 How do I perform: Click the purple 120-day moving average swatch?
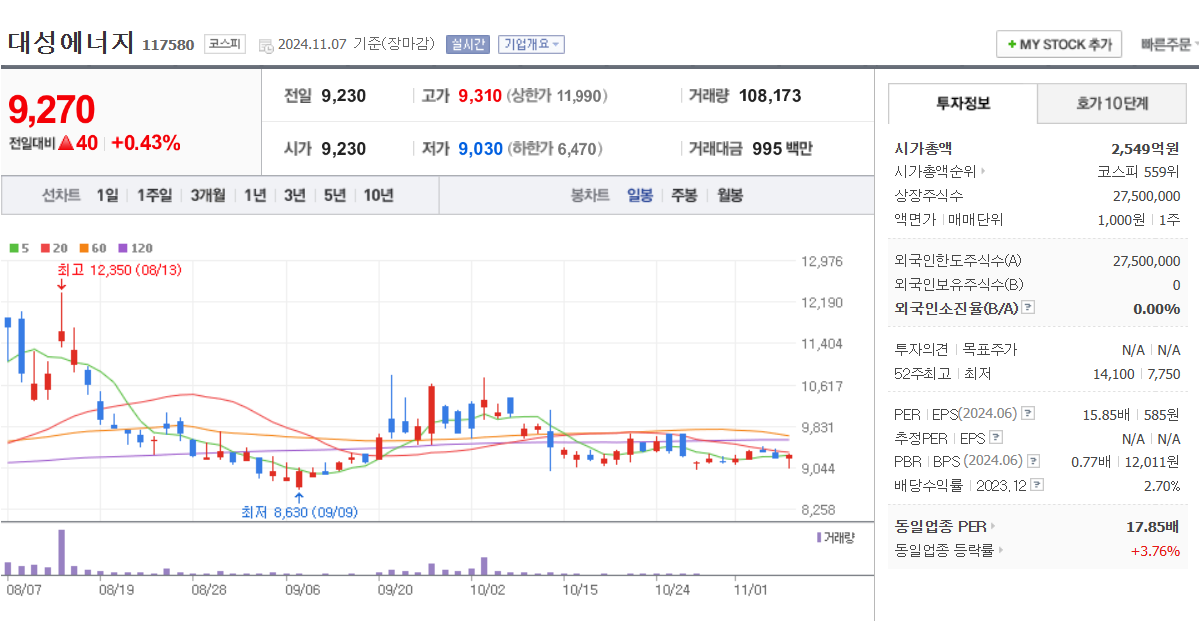122,248
